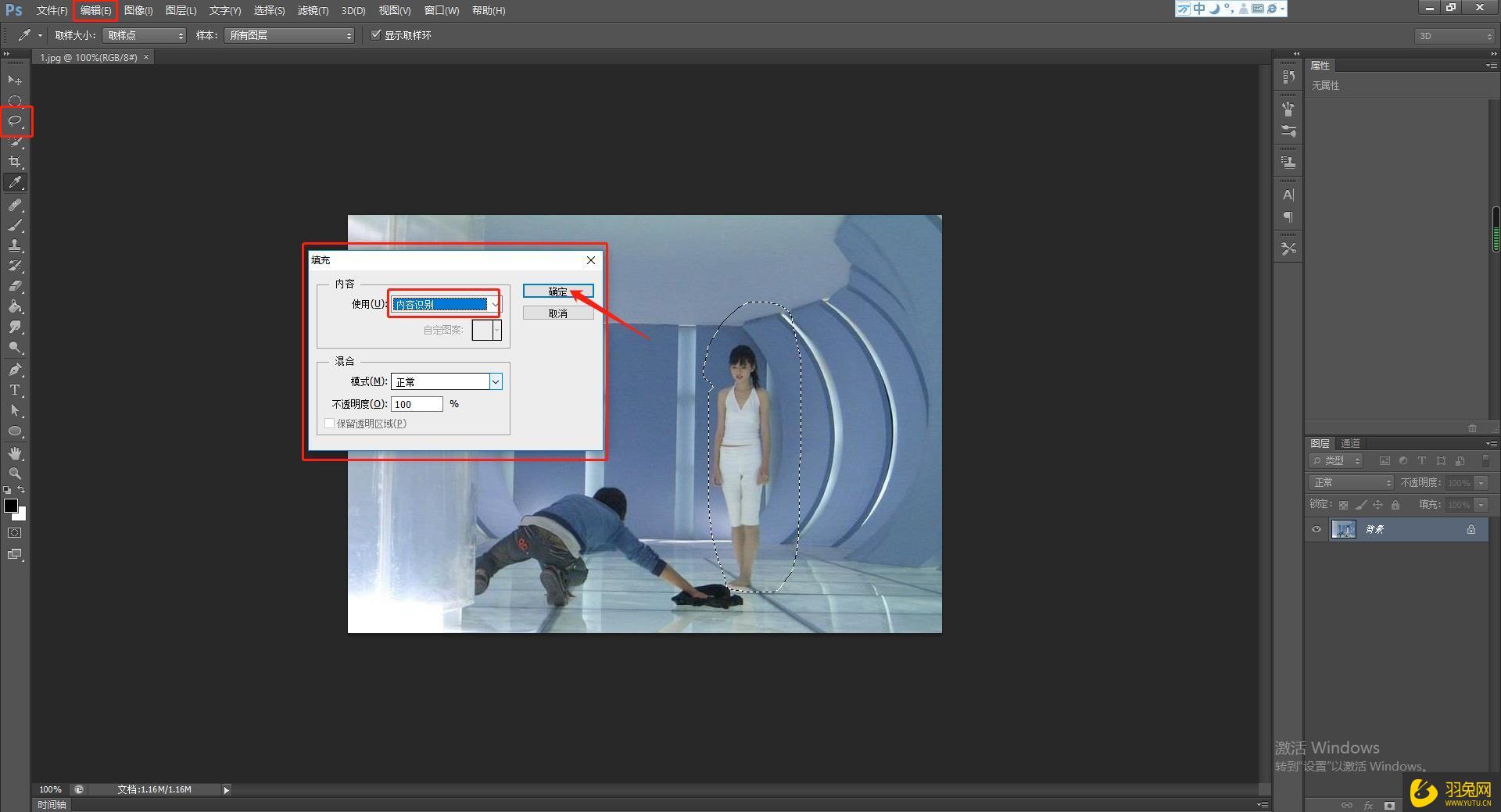Select the Crop tool
1501x812 pixels.
(15, 162)
